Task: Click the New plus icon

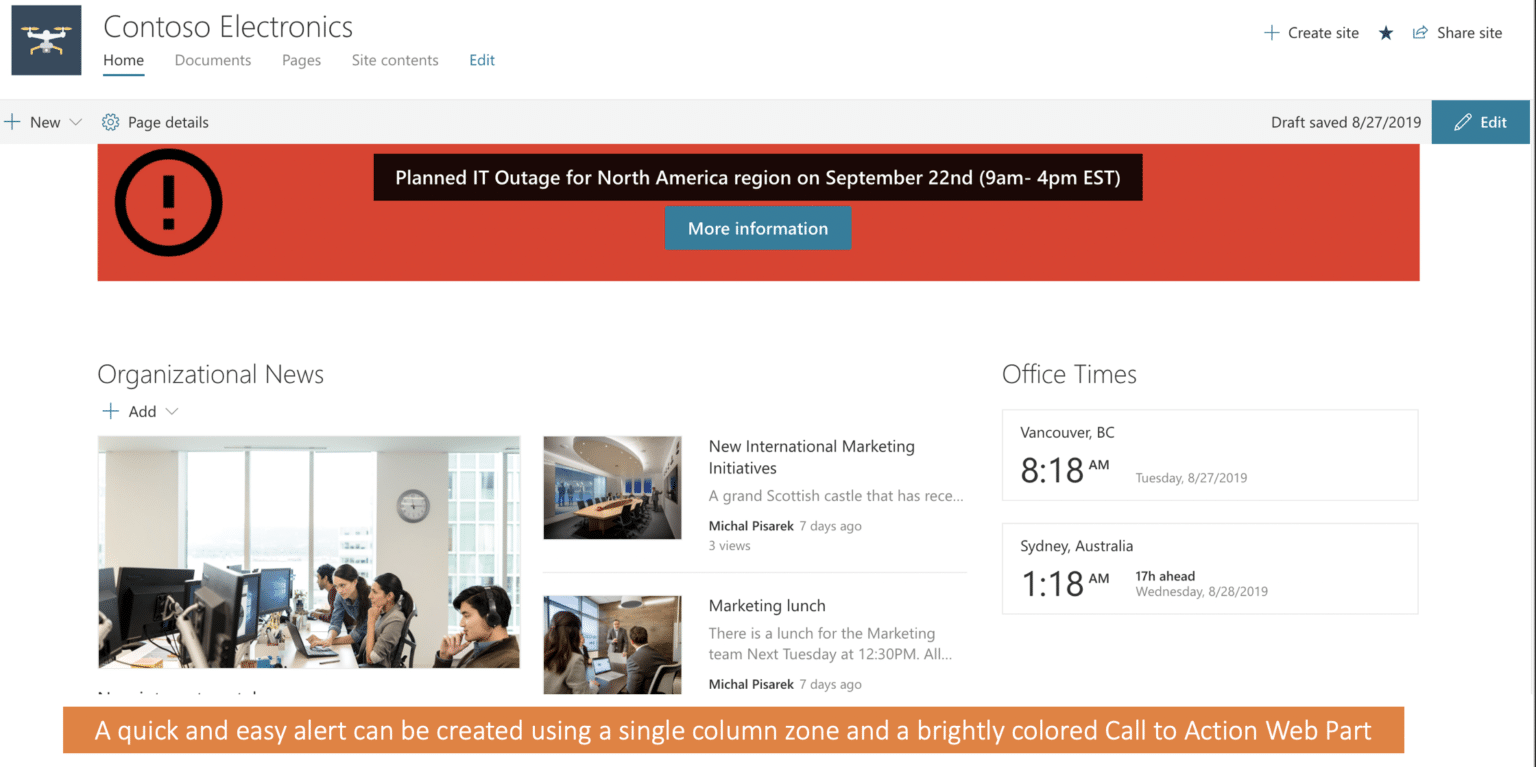Action: [12, 121]
